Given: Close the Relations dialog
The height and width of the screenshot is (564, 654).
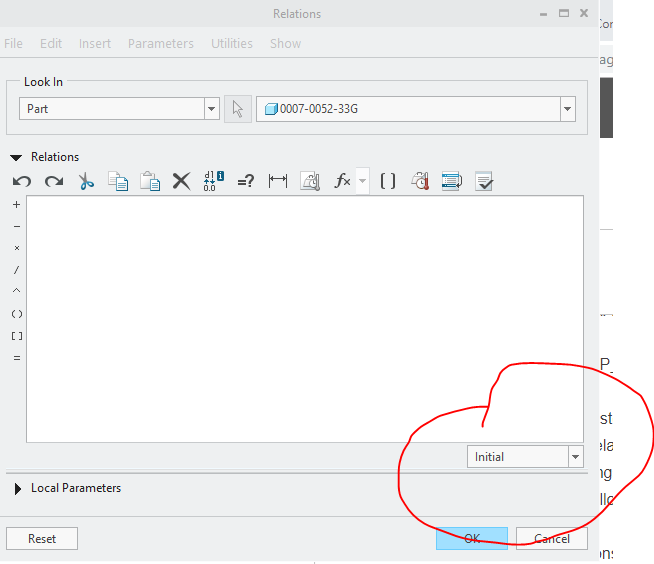Looking at the screenshot, I should click(x=584, y=13).
